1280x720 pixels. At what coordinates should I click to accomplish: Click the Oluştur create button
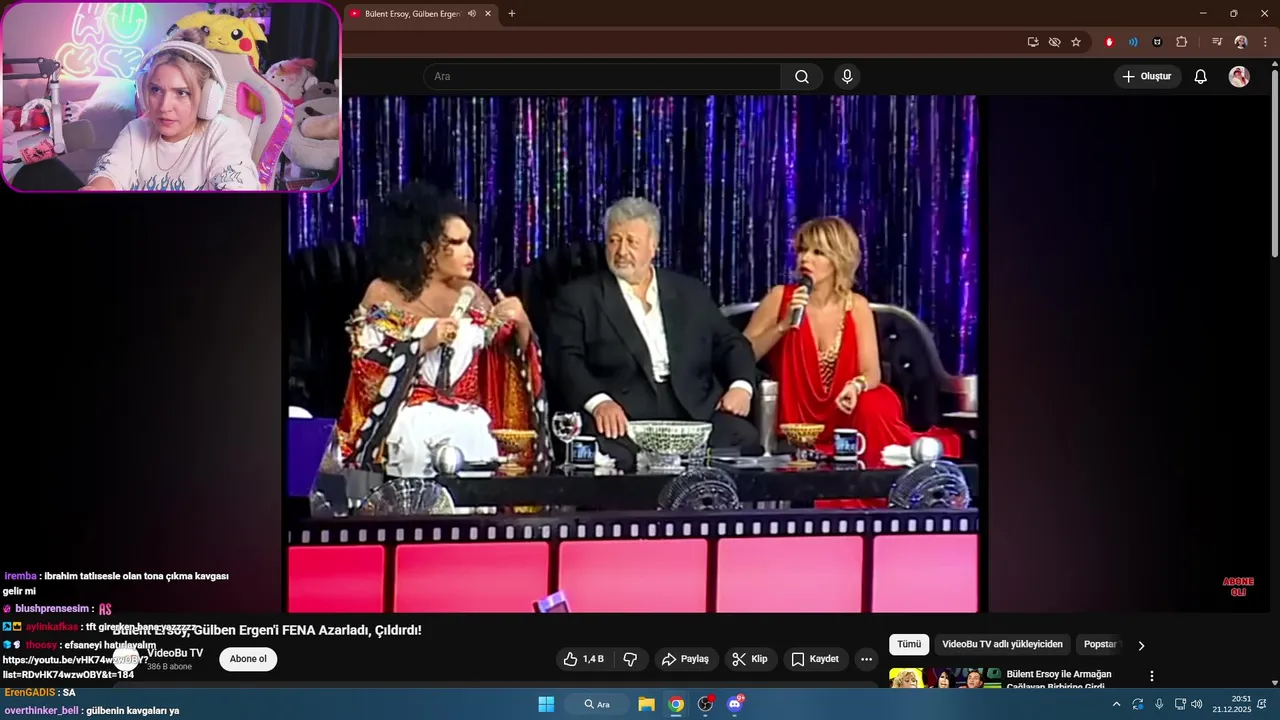[1148, 77]
